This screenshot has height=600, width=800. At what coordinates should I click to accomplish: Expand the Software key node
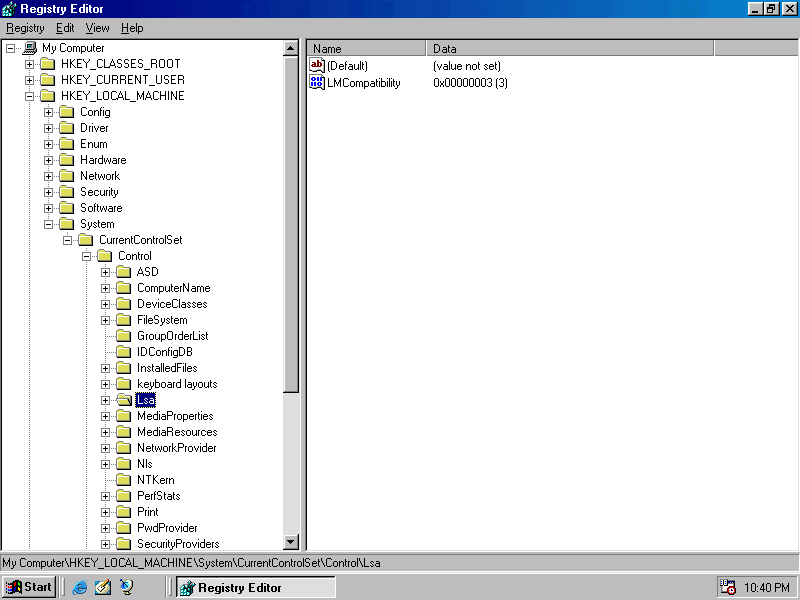point(49,208)
